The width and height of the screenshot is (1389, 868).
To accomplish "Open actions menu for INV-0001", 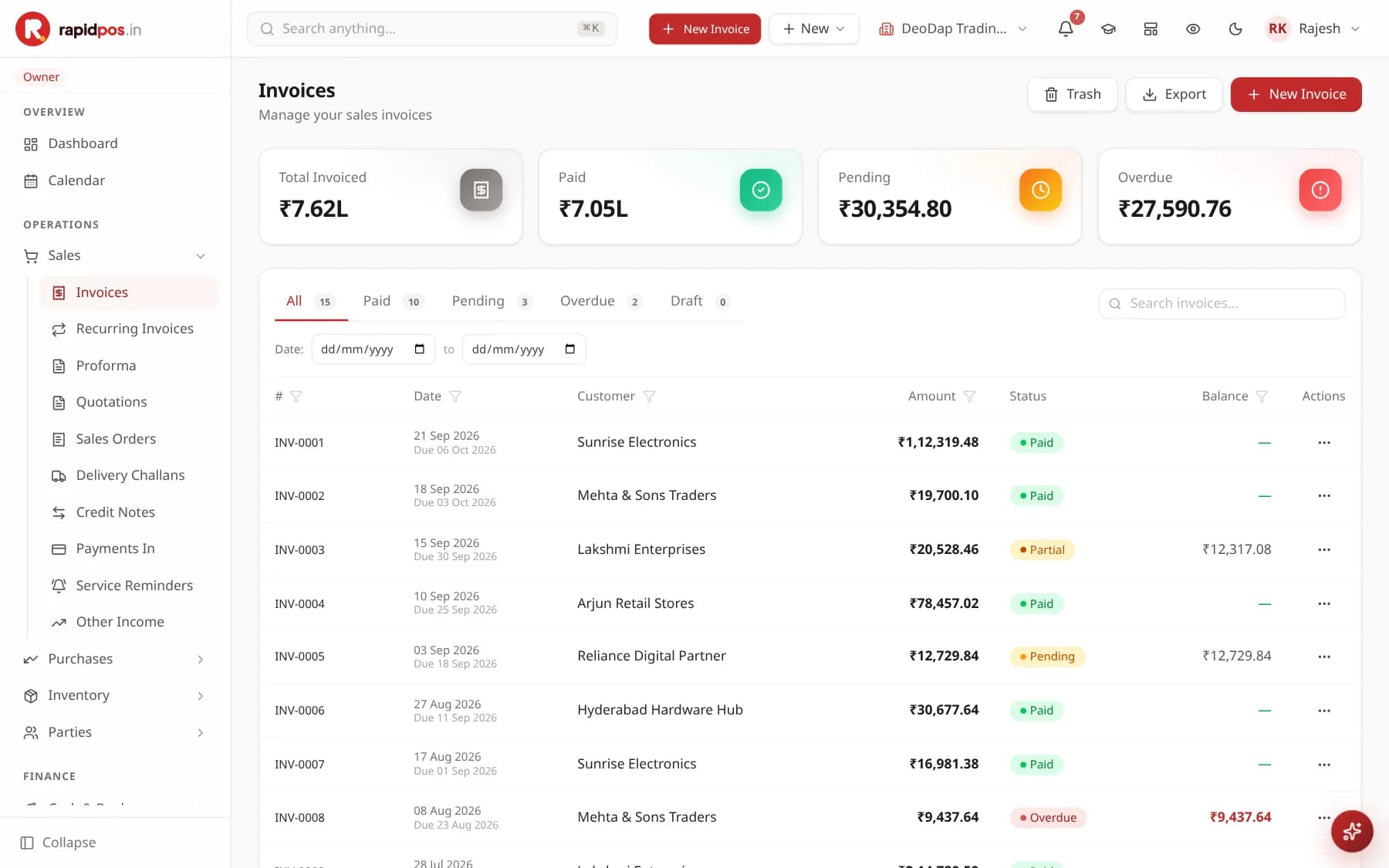I will point(1324,443).
